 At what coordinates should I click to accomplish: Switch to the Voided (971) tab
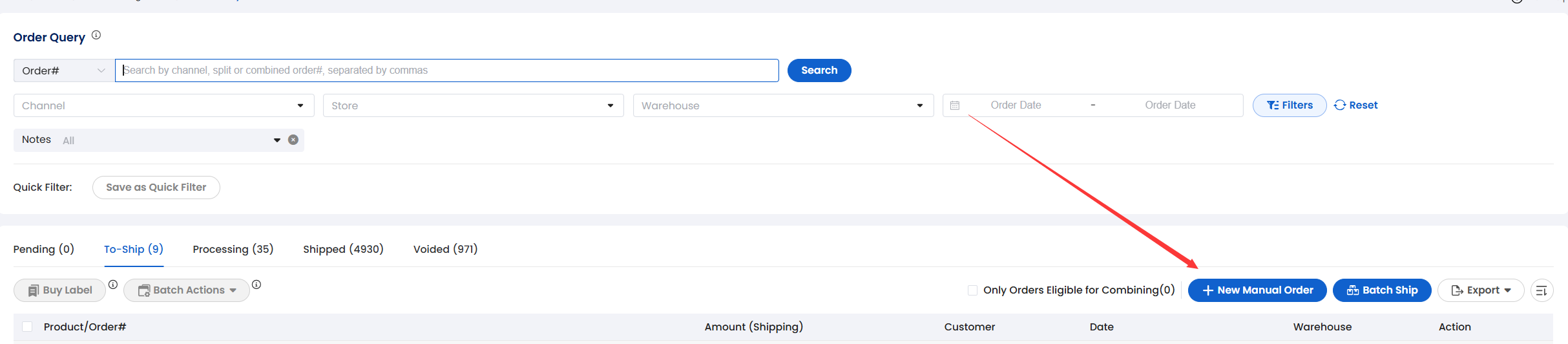point(445,250)
